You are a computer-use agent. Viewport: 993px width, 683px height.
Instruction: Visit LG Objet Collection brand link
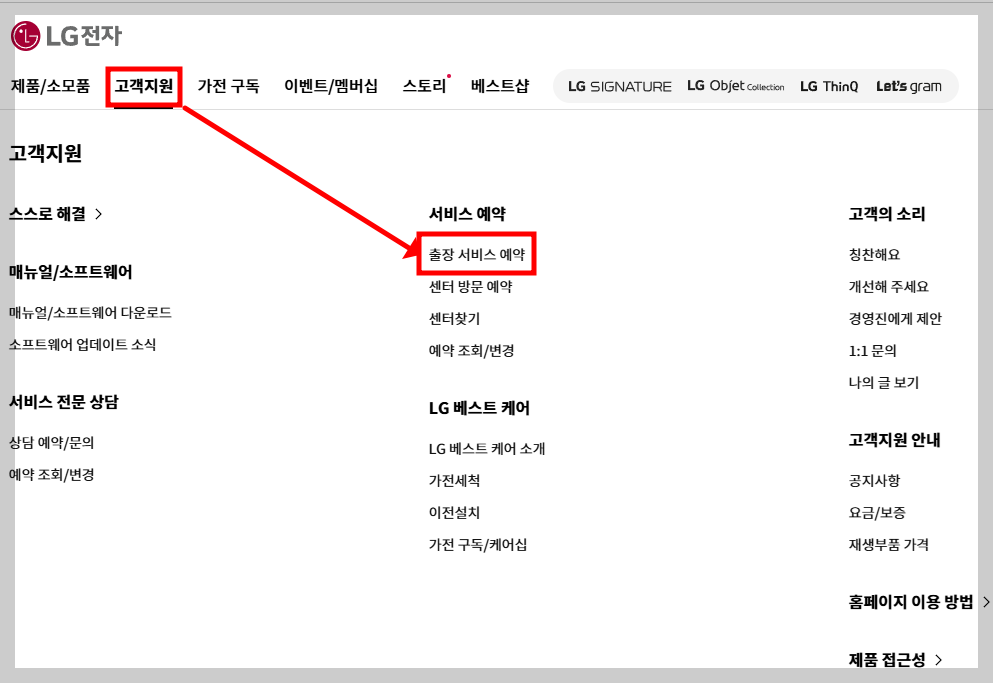(736, 86)
